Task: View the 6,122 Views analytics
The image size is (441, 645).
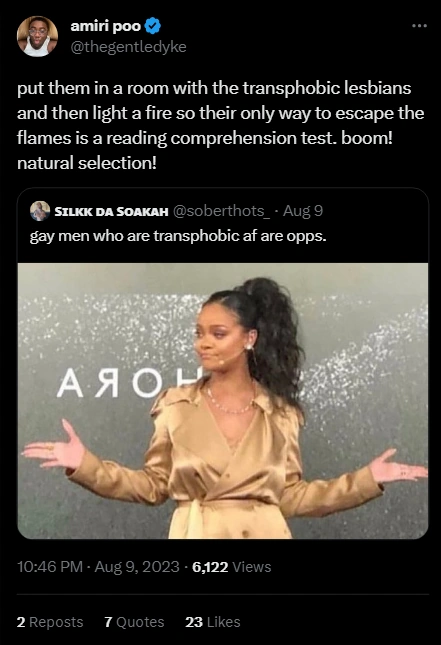Action: point(232,567)
